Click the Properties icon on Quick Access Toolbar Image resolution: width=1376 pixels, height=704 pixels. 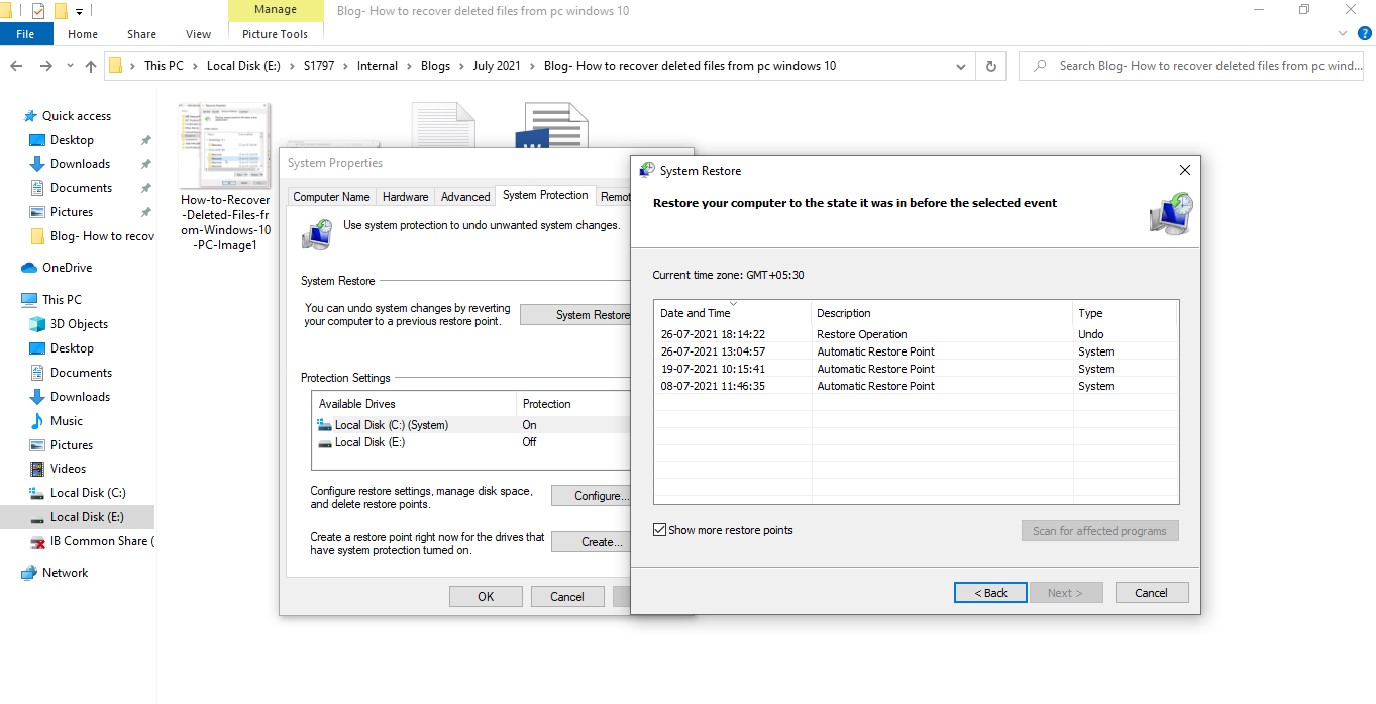[x=38, y=10]
